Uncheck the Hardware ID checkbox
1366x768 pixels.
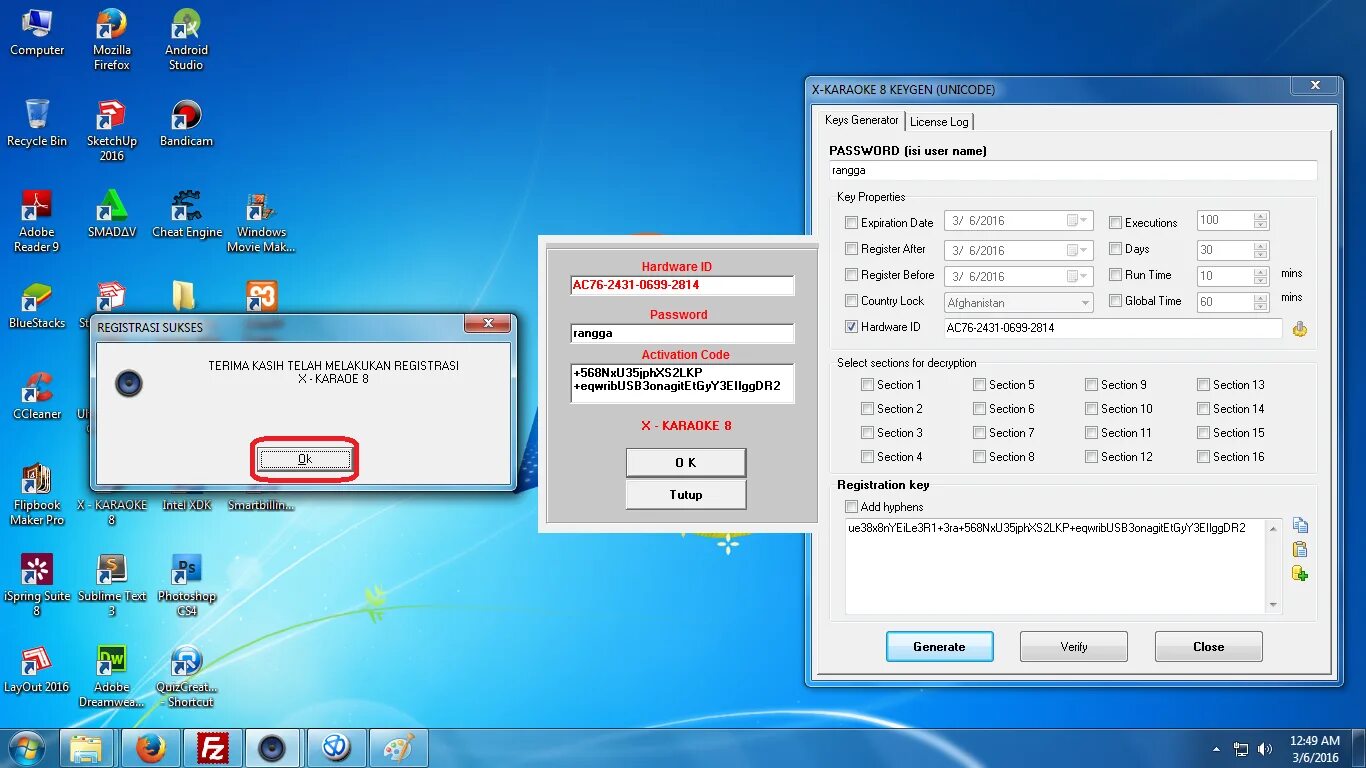click(x=851, y=327)
